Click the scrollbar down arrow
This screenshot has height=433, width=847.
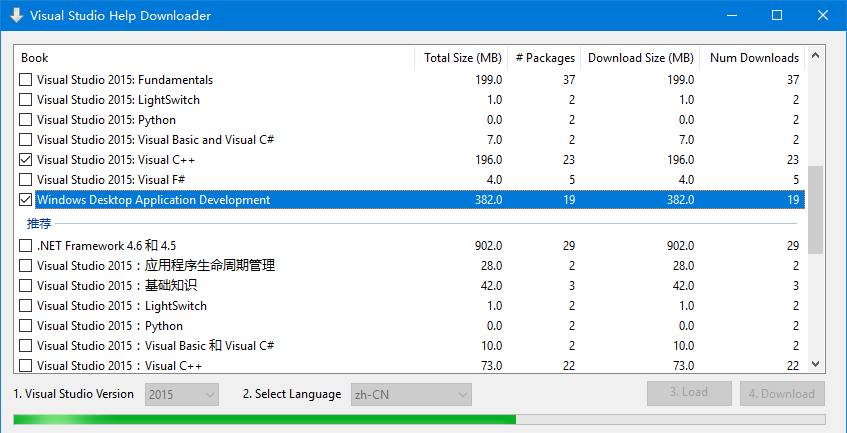(816, 364)
